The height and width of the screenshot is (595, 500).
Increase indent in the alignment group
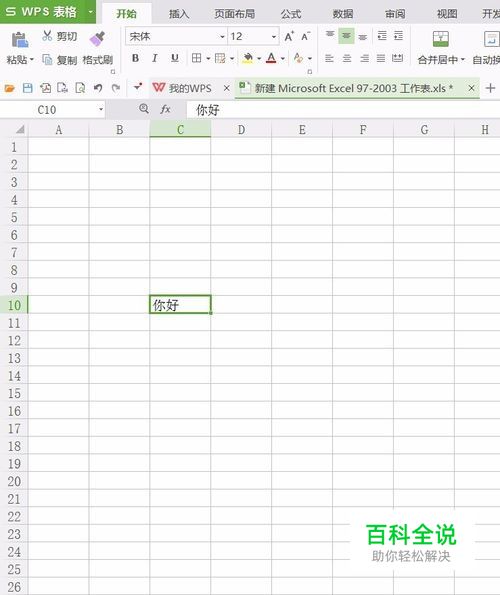coord(398,36)
